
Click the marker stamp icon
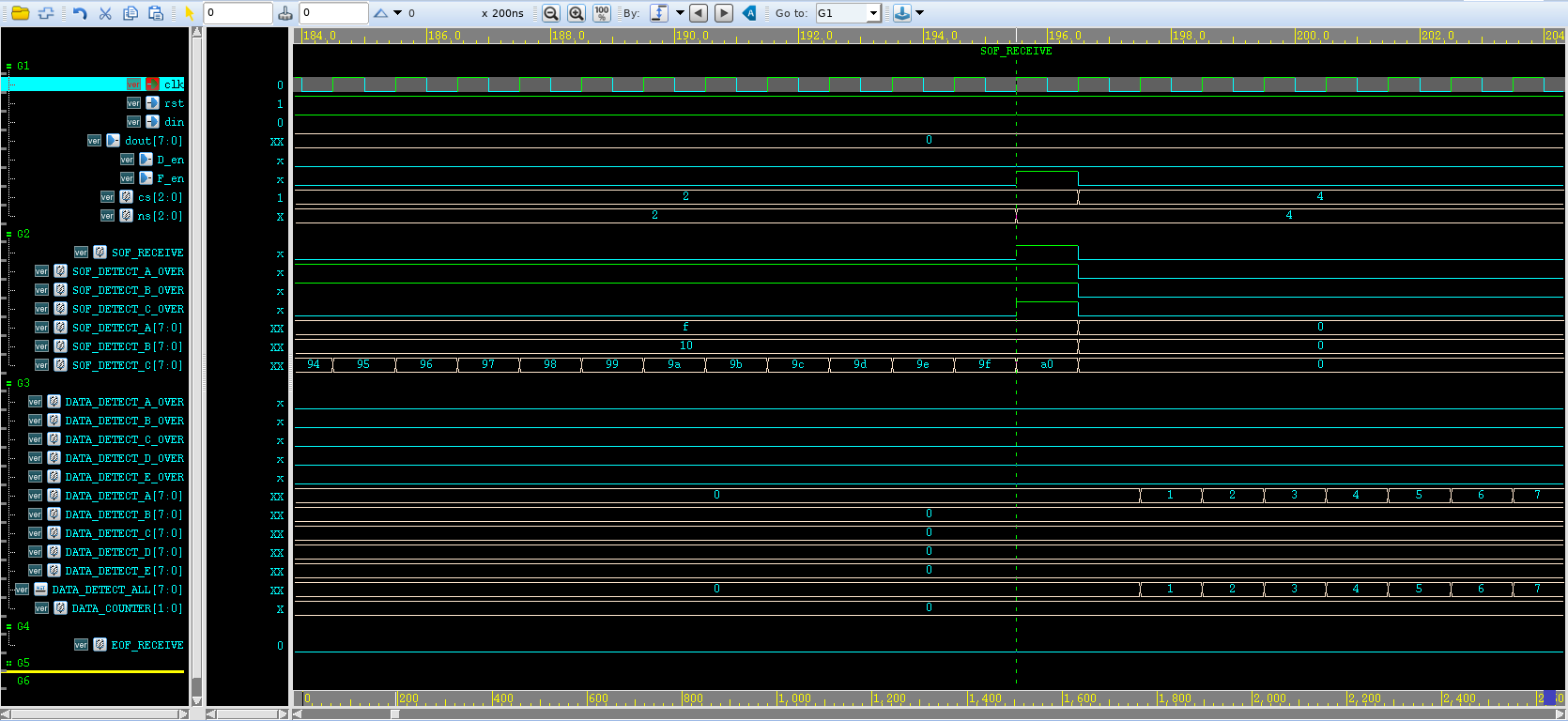[285, 13]
